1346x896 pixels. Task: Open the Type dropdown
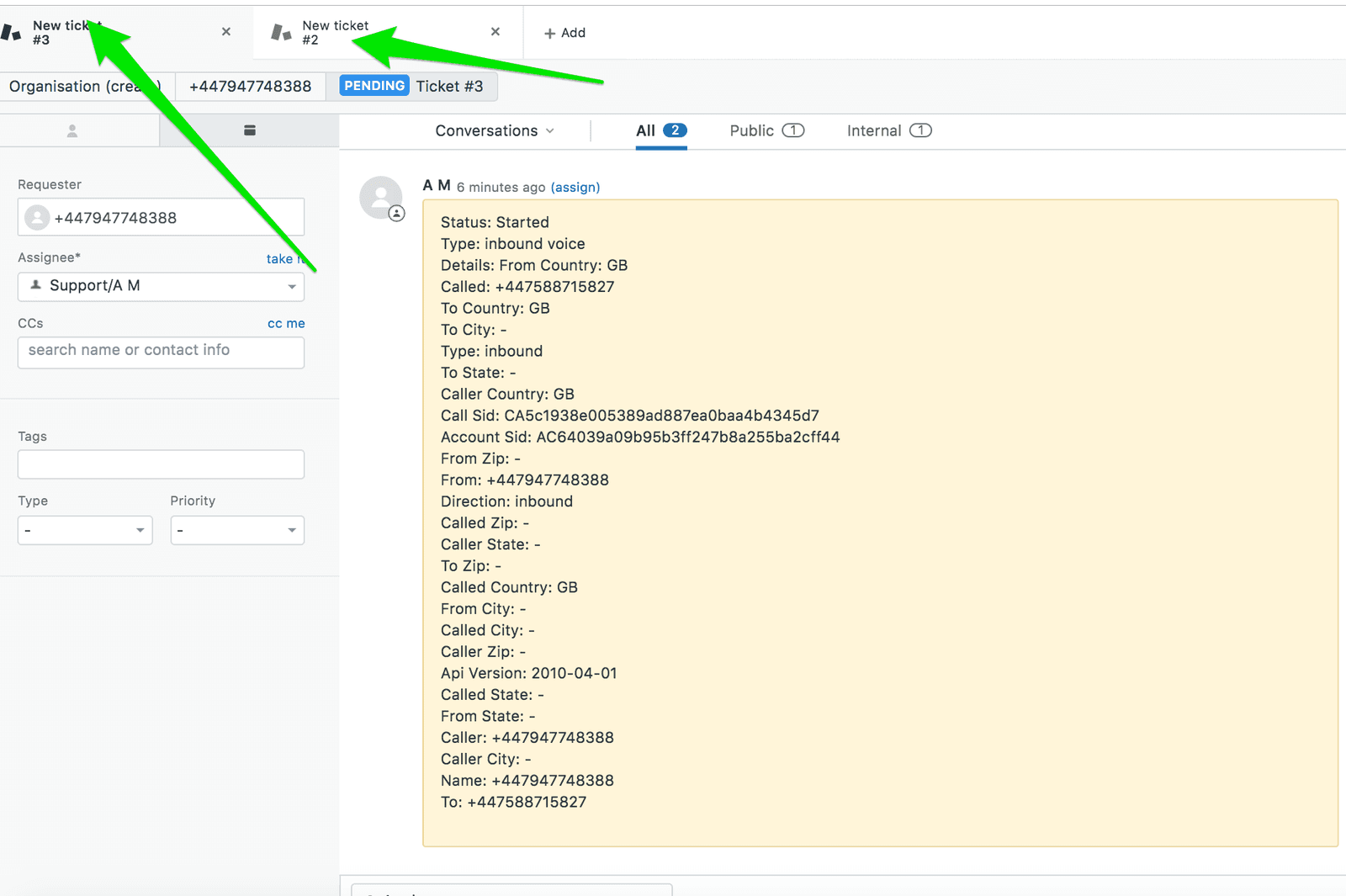[84, 530]
